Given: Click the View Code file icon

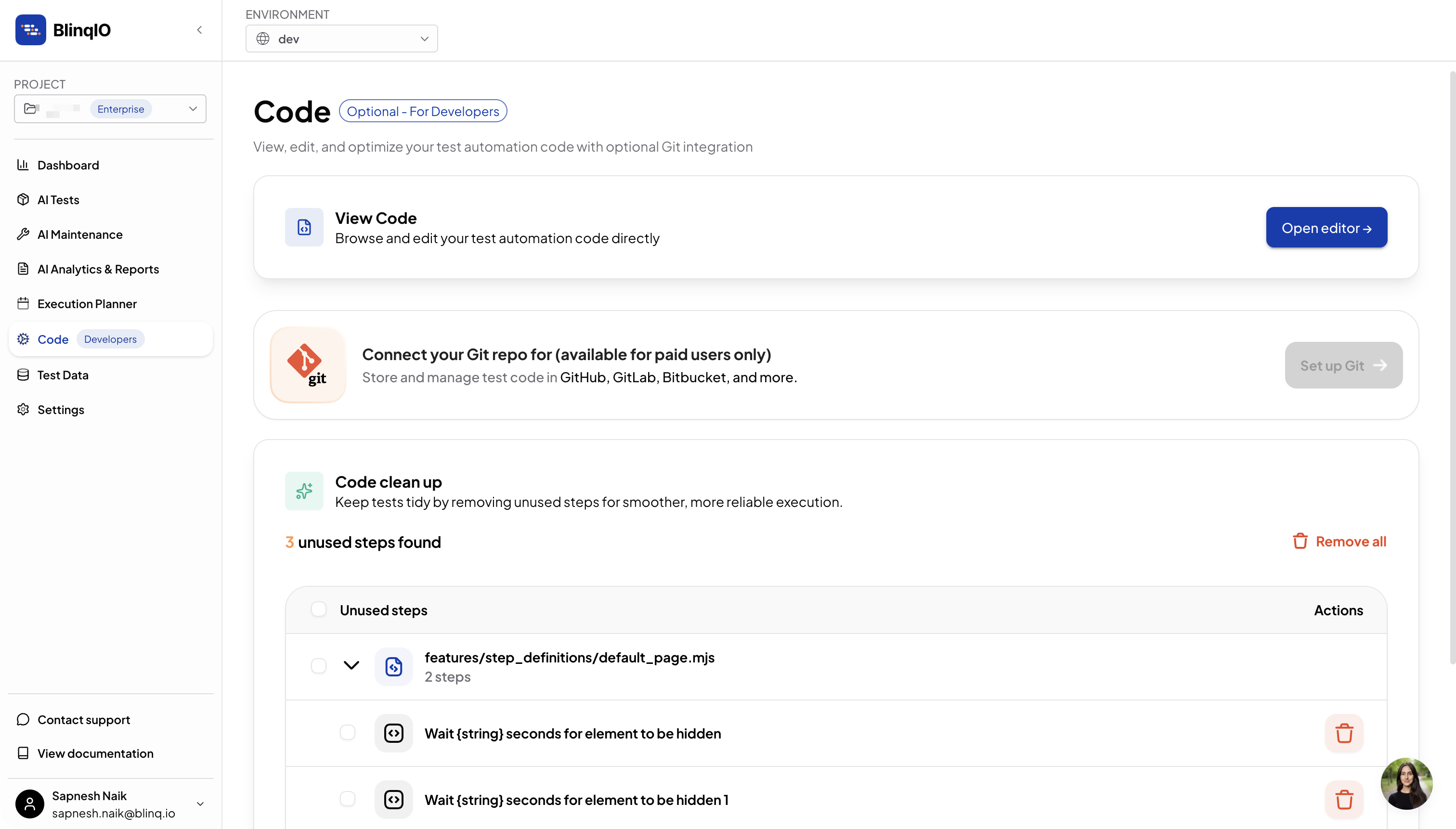Looking at the screenshot, I should [x=304, y=227].
